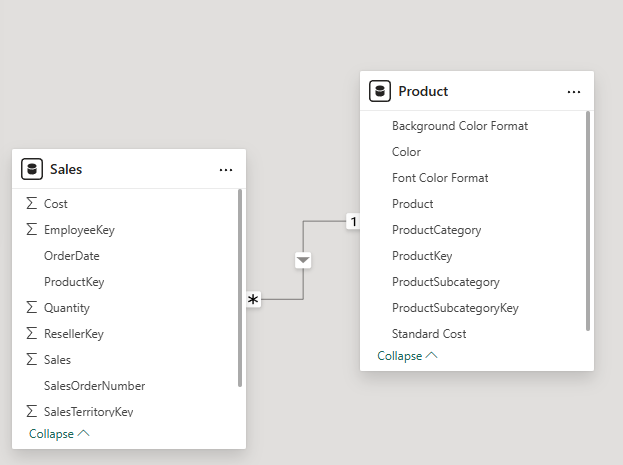Open the Product table more options menu

[574, 92]
